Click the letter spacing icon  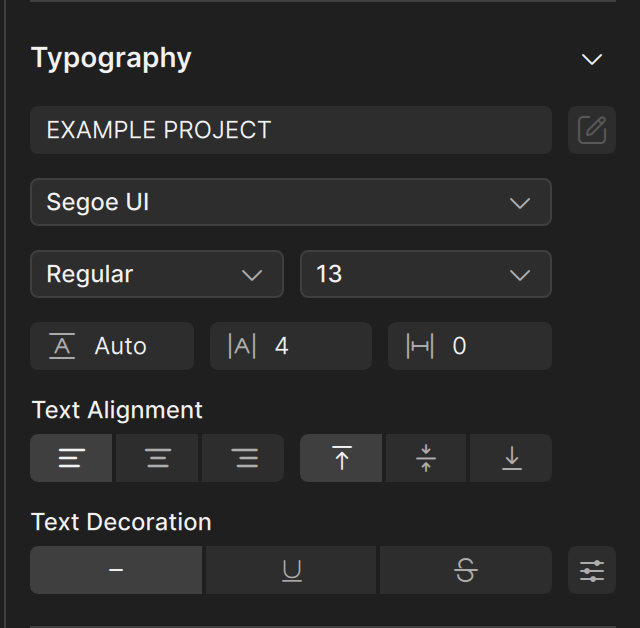[242, 346]
